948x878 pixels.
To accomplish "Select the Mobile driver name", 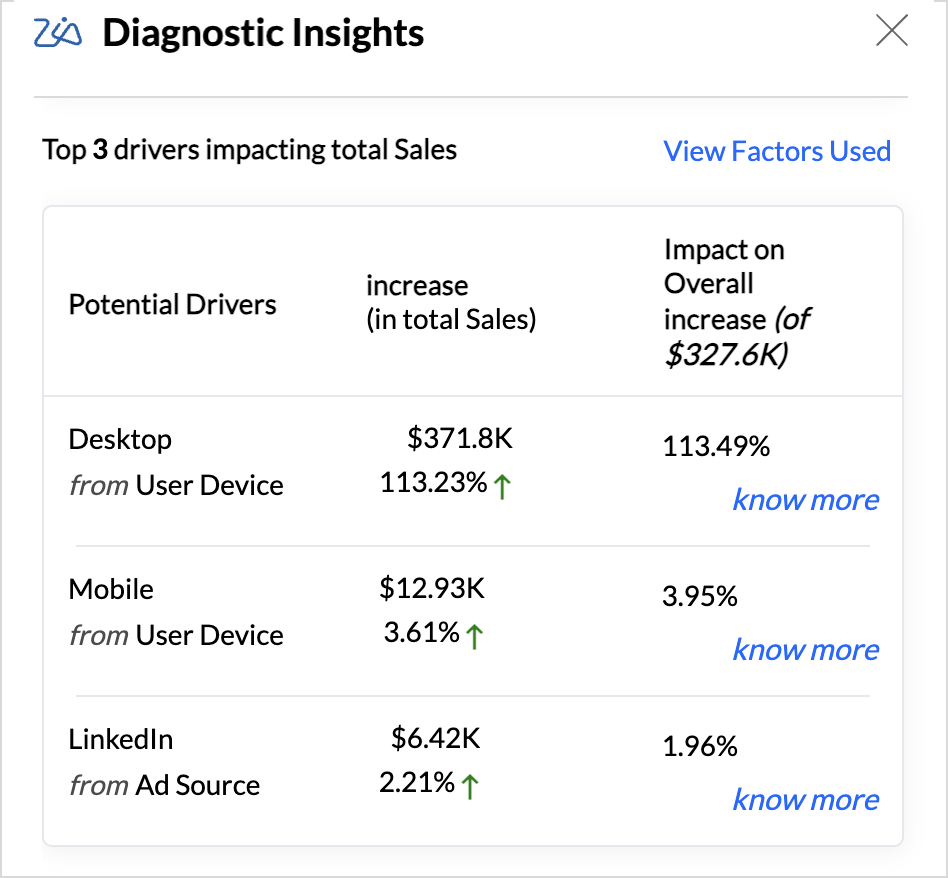I will [x=111, y=589].
